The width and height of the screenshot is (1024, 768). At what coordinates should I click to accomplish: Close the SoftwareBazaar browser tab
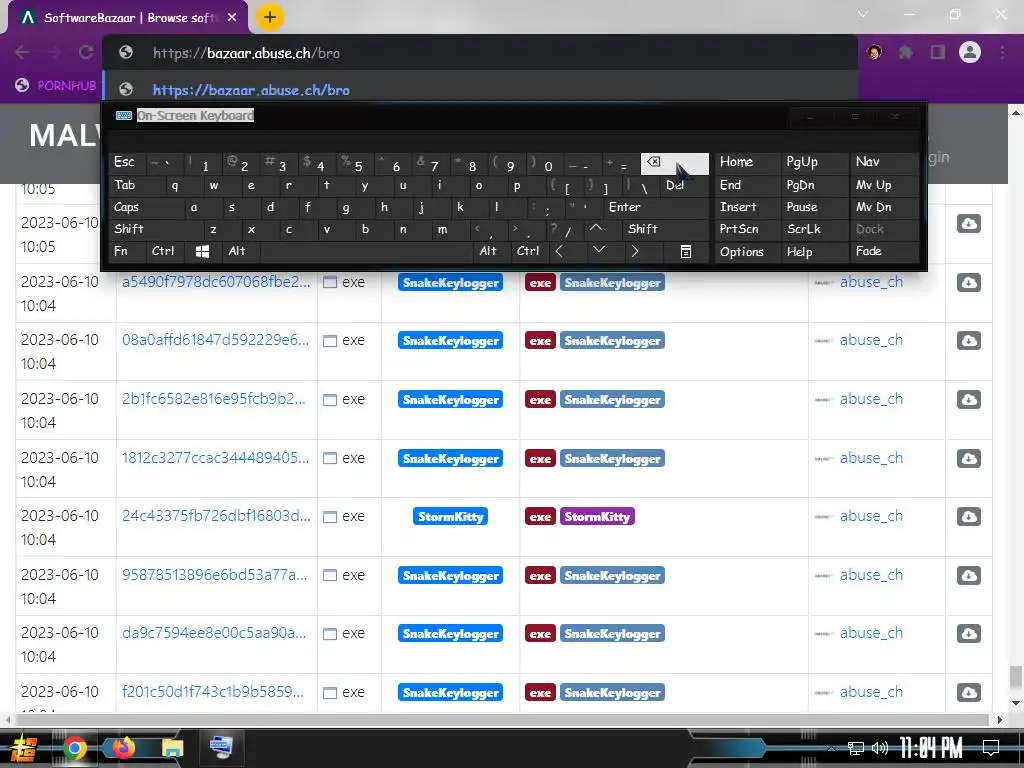[x=232, y=18]
